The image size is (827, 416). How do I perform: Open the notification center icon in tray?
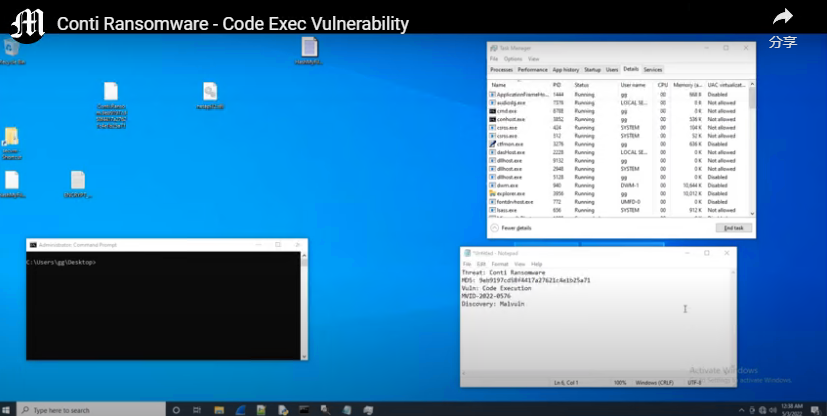point(815,410)
